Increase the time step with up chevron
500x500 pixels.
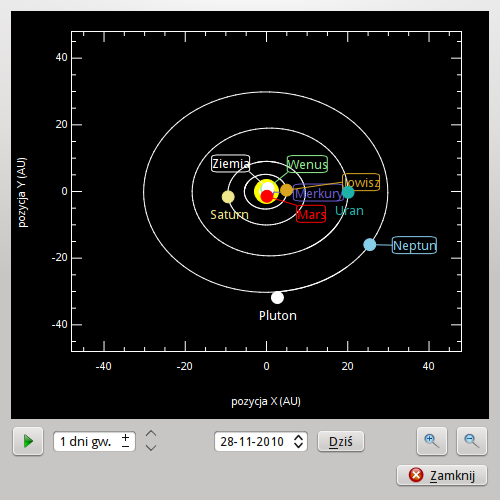point(151,434)
